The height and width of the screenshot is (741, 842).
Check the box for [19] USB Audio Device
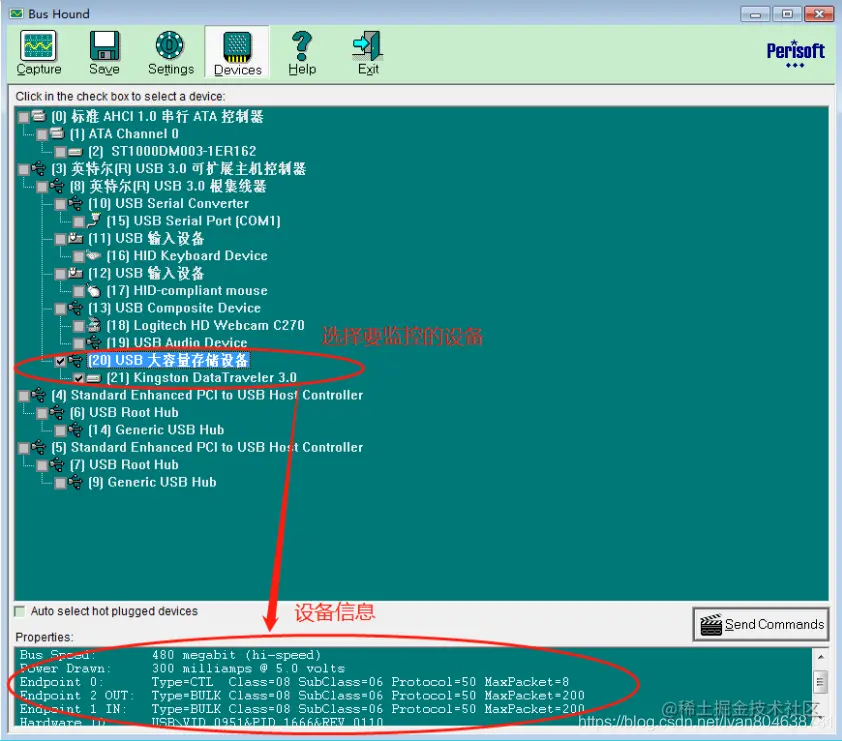[79, 343]
